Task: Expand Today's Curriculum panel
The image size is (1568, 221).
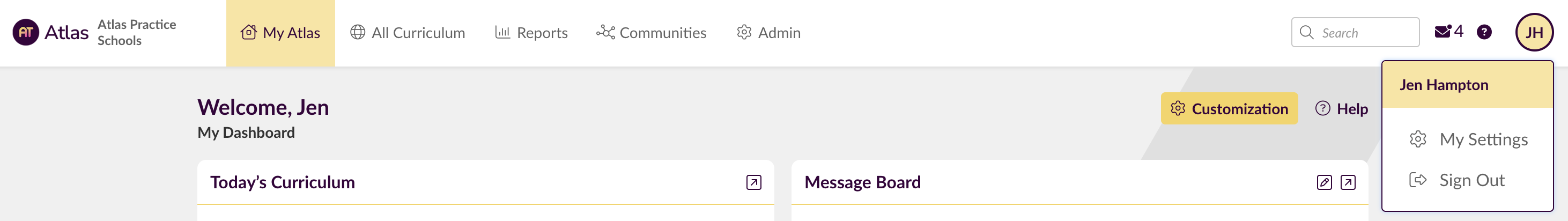Action: (x=753, y=182)
